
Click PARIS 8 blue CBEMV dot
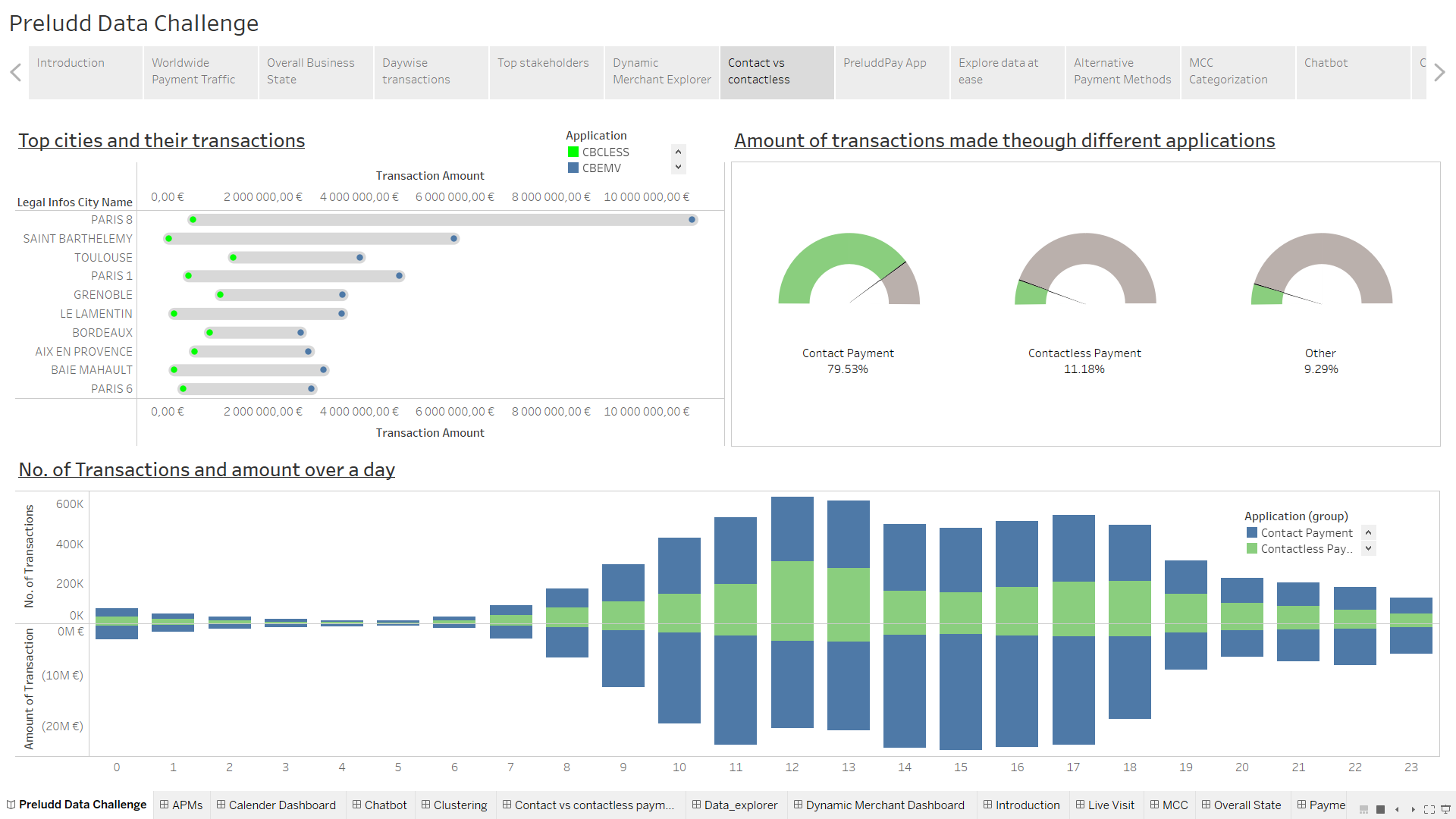click(x=692, y=219)
